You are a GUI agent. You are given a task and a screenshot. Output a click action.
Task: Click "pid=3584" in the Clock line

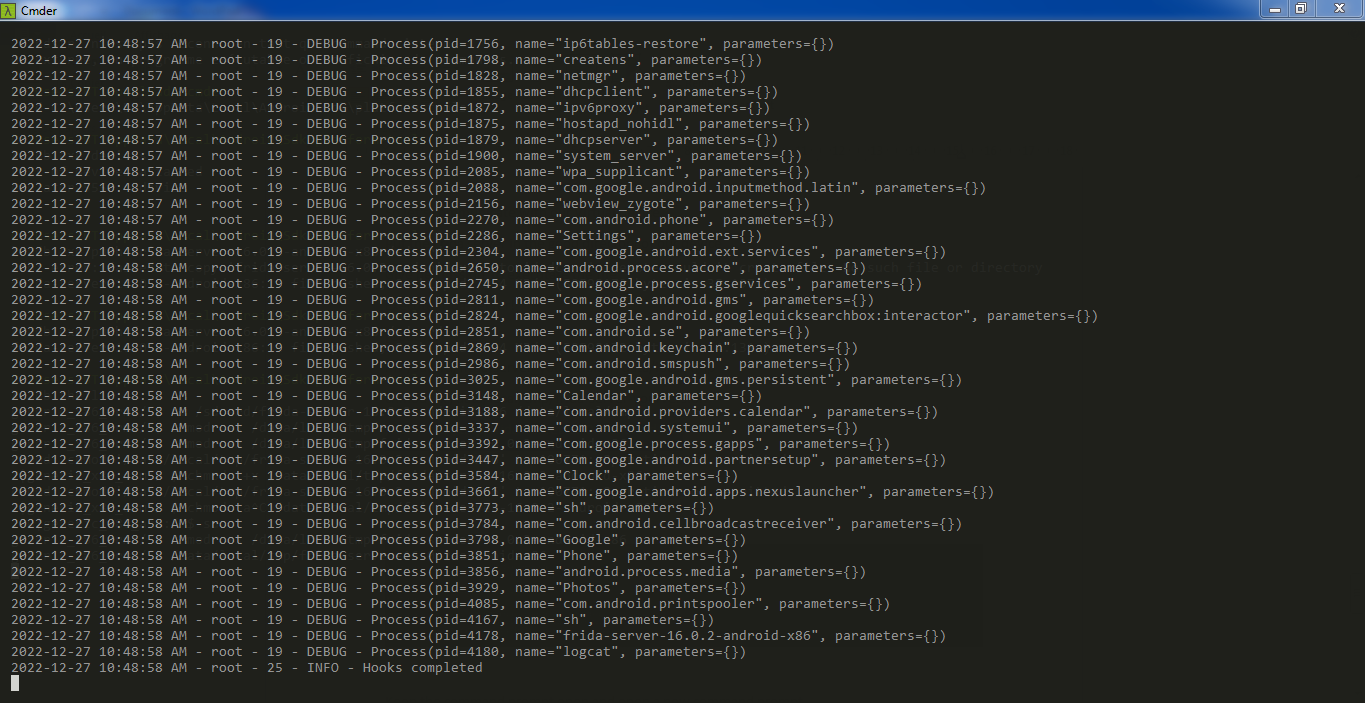[x=467, y=476]
